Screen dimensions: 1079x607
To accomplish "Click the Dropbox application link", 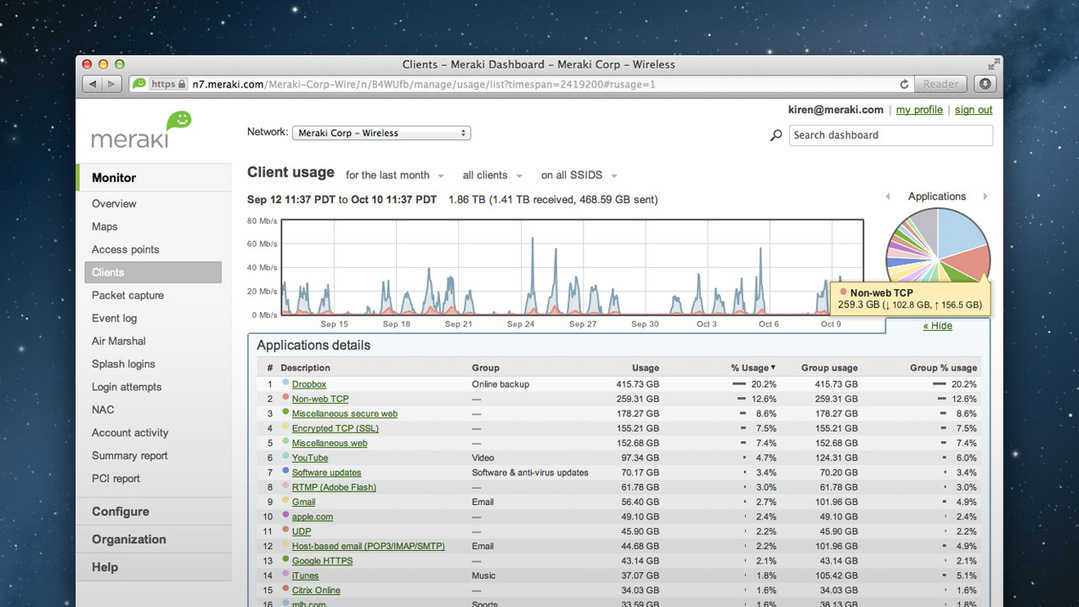I will click(309, 384).
